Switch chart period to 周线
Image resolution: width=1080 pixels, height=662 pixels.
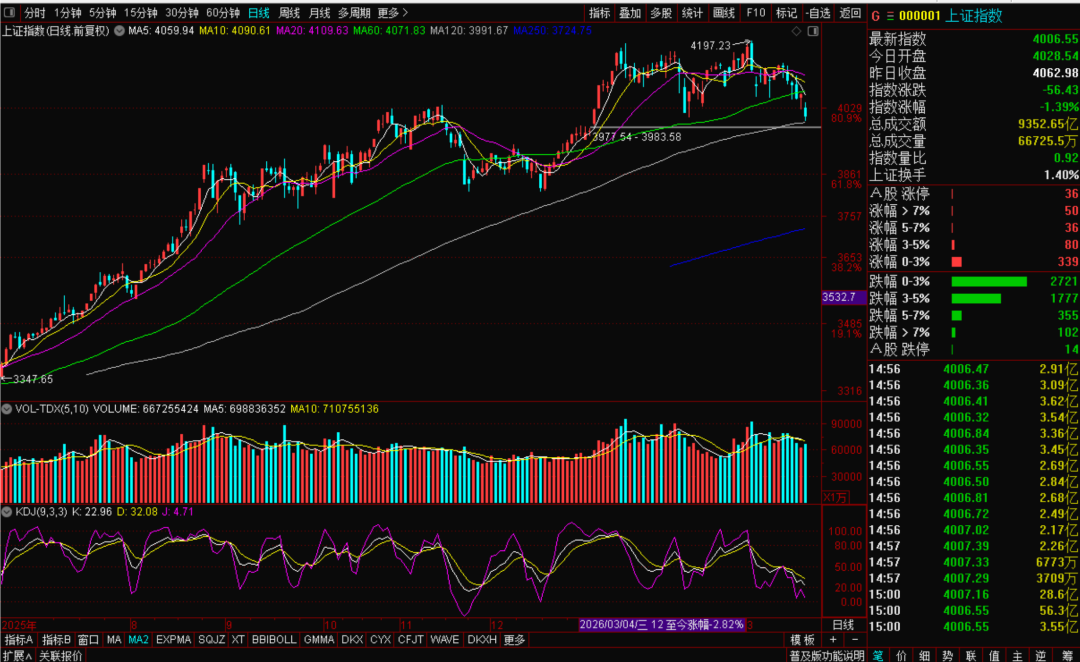(289, 13)
